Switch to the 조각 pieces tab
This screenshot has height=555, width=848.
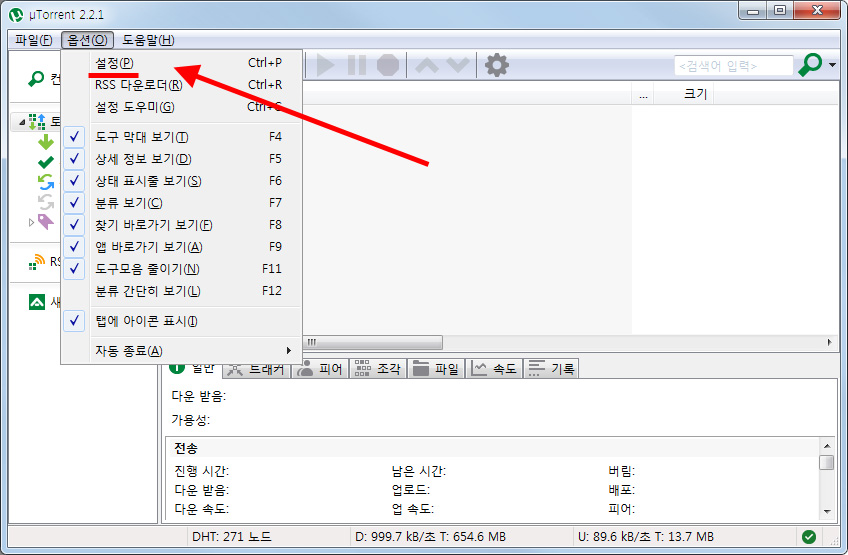pyautogui.click(x=377, y=369)
